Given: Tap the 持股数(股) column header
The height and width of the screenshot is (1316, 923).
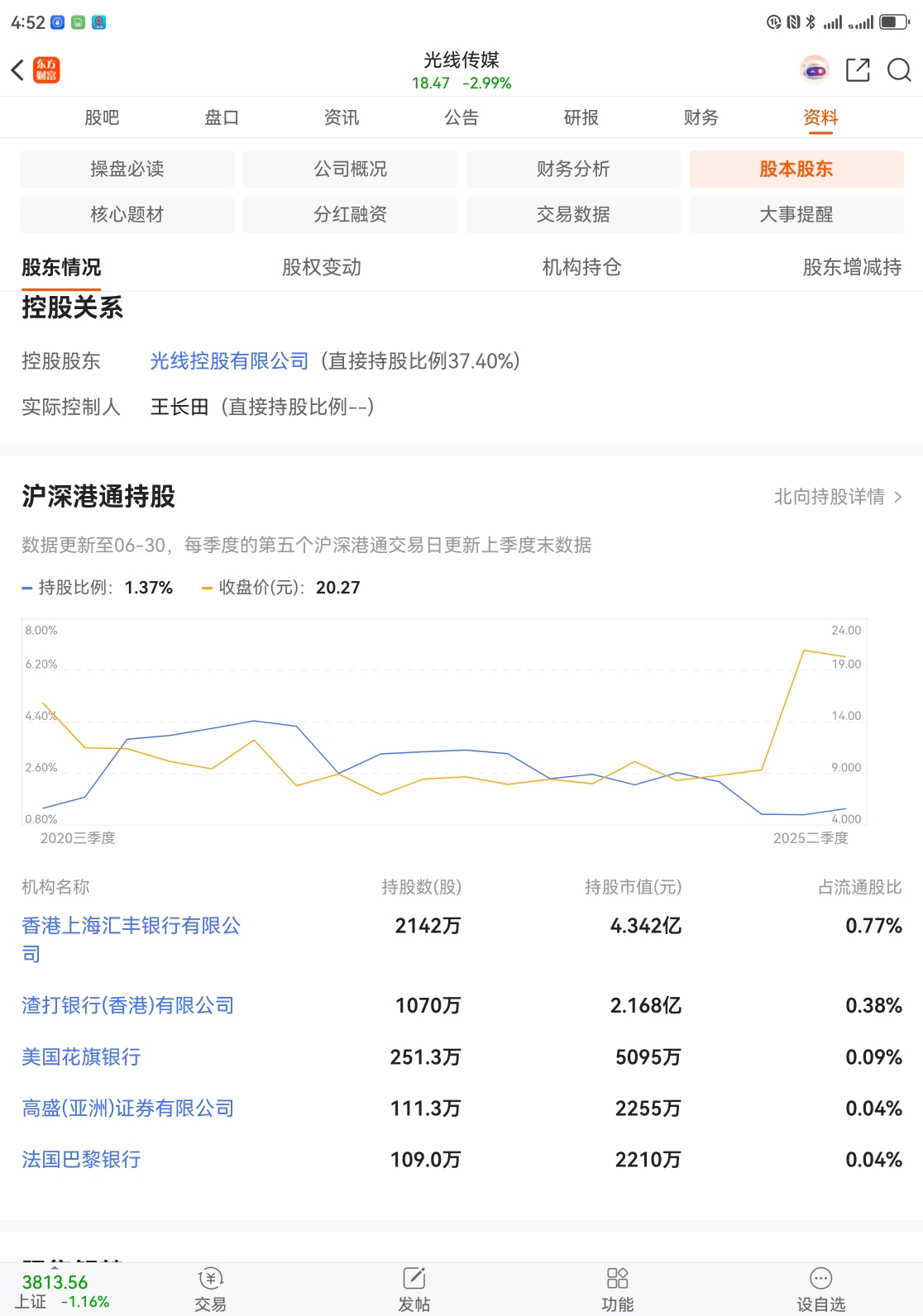Looking at the screenshot, I should pos(421,887).
